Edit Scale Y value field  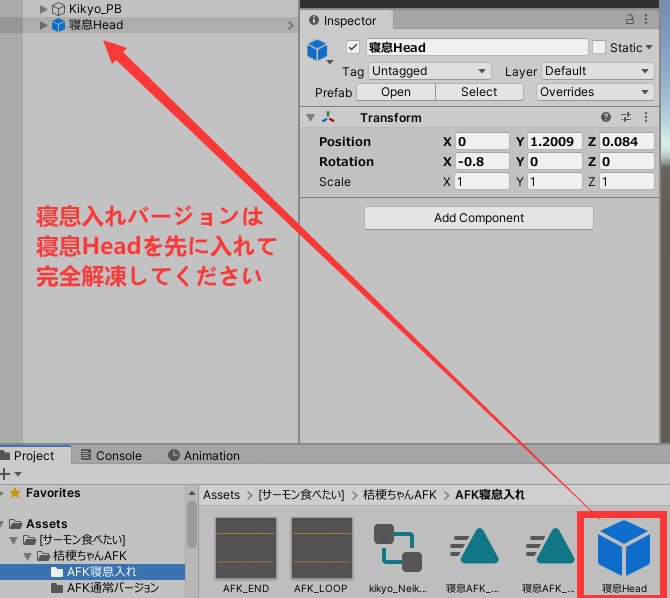(555, 182)
